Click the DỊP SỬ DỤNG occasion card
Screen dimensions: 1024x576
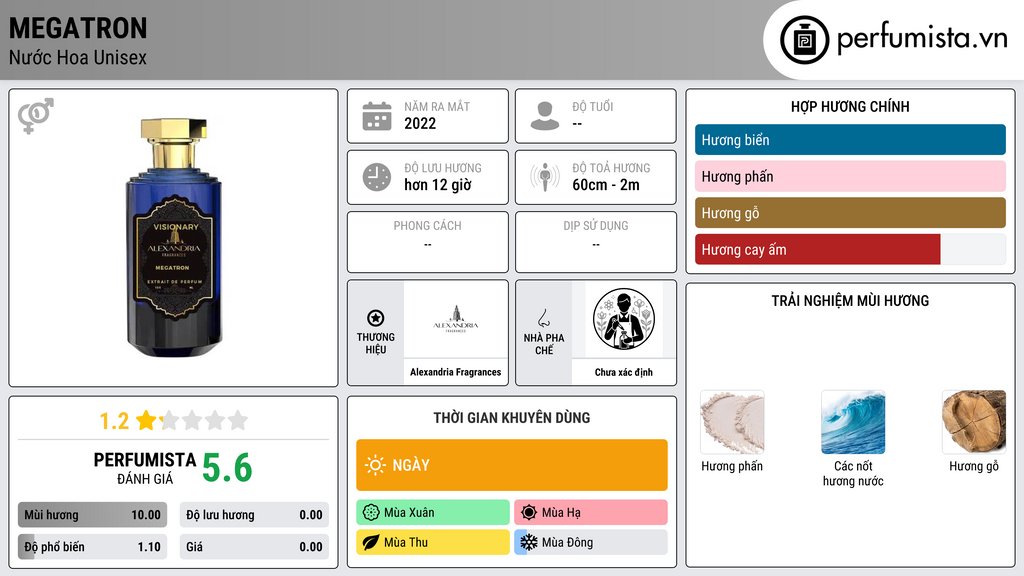[x=596, y=242]
